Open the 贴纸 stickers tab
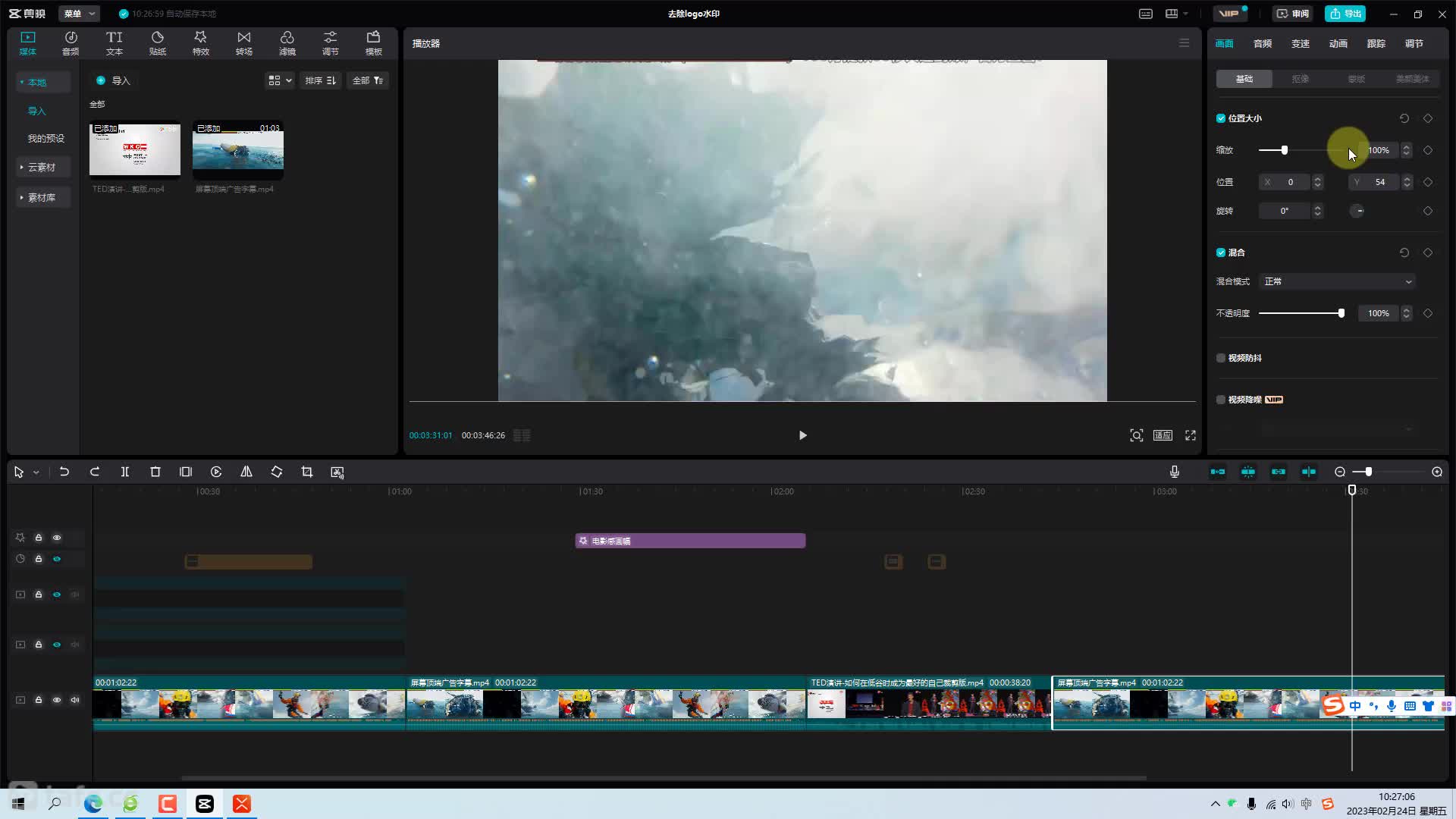The height and width of the screenshot is (819, 1456). point(158,43)
